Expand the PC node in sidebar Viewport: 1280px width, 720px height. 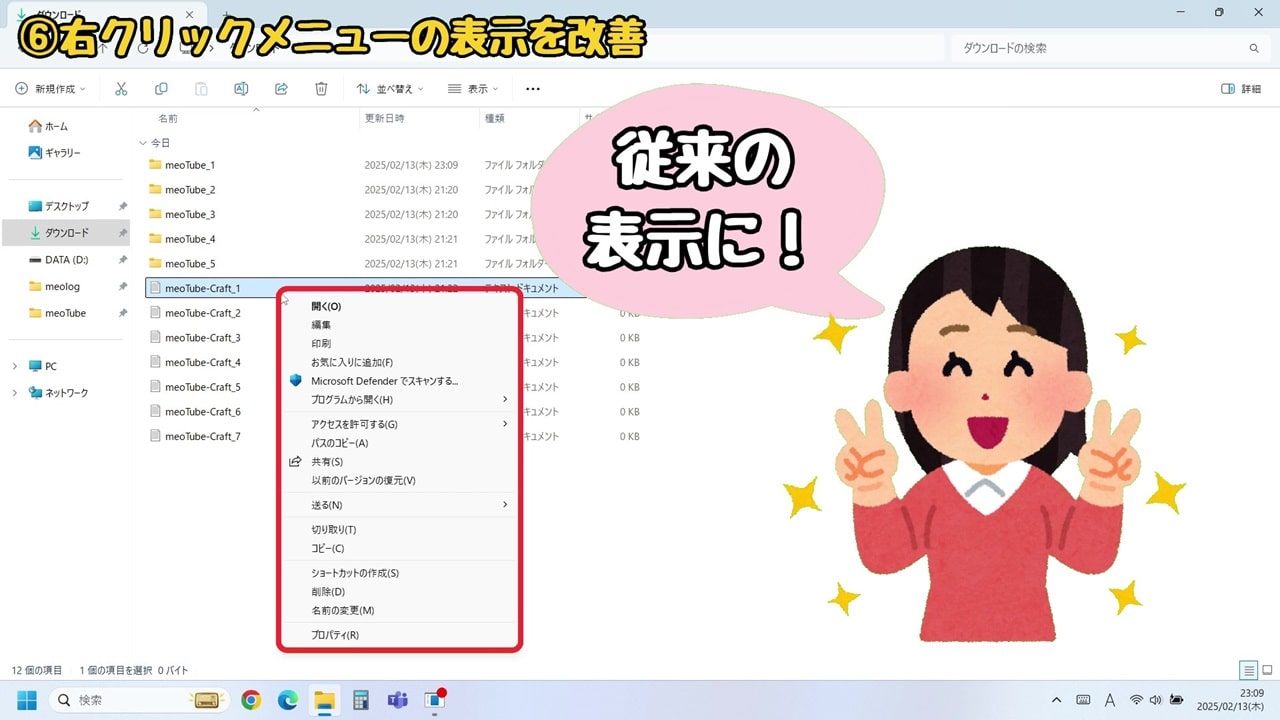click(x=14, y=366)
